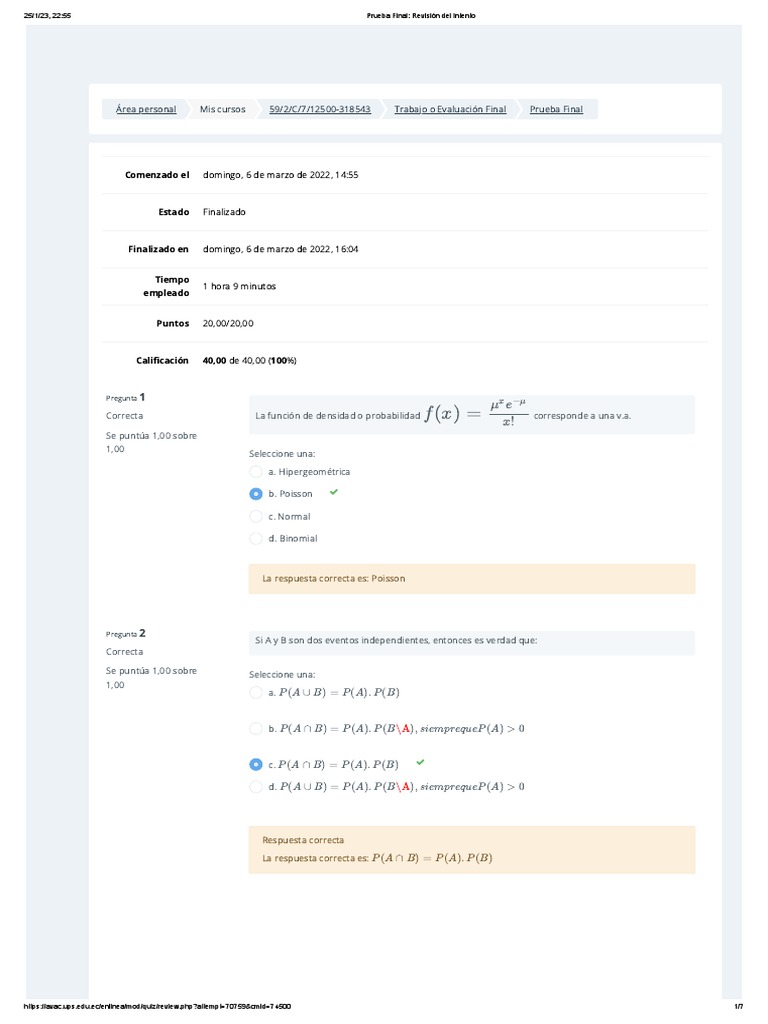Select the Poisson radio option
Viewport: 768px width, 1024px height.
pos(256,493)
